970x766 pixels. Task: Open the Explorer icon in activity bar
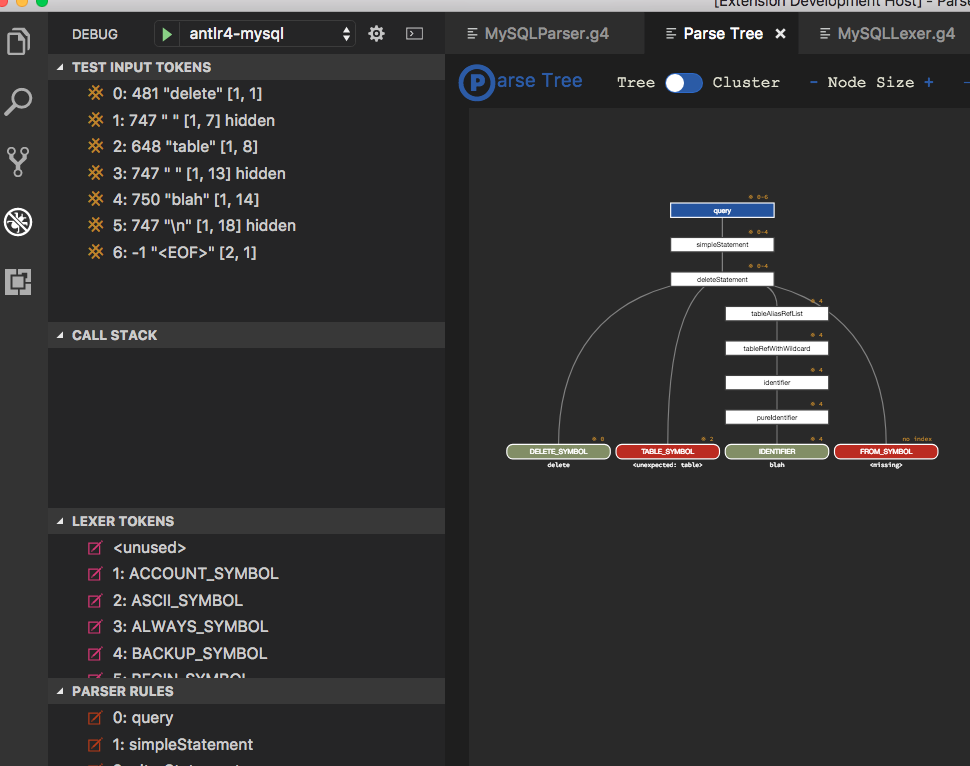pos(18,43)
